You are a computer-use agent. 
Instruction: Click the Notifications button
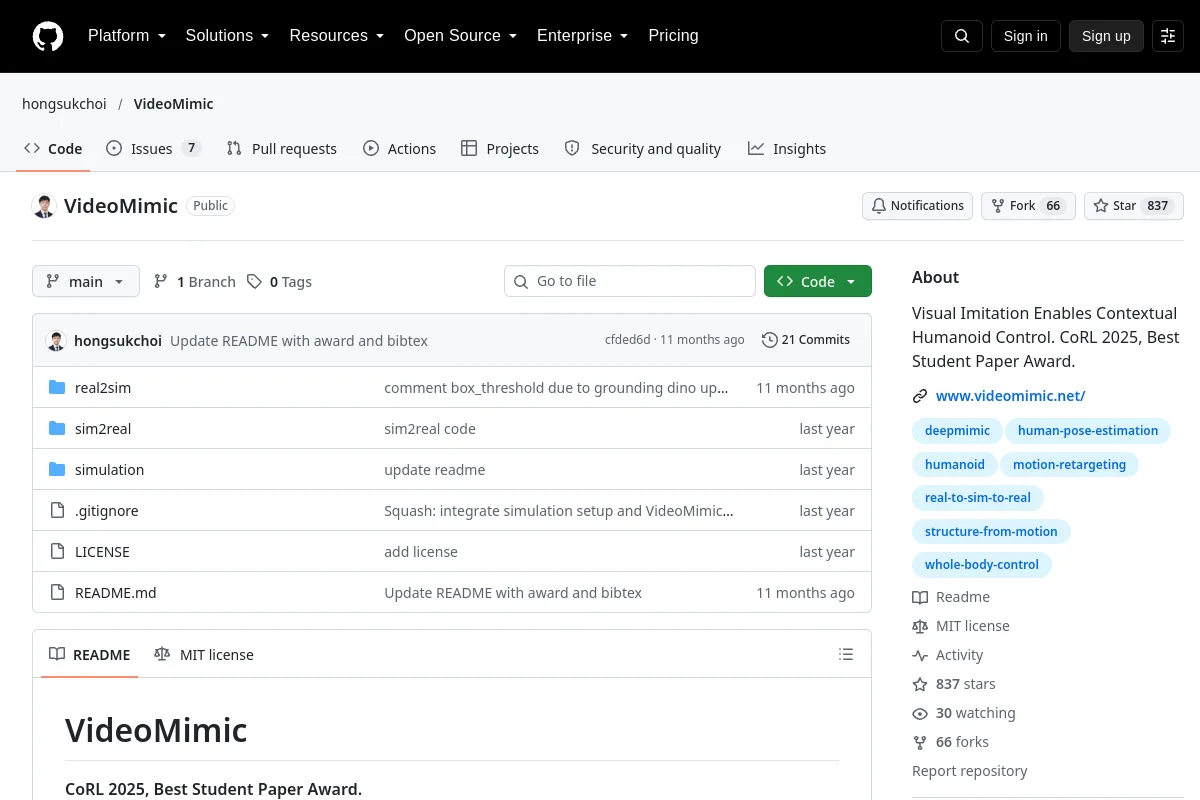point(918,206)
